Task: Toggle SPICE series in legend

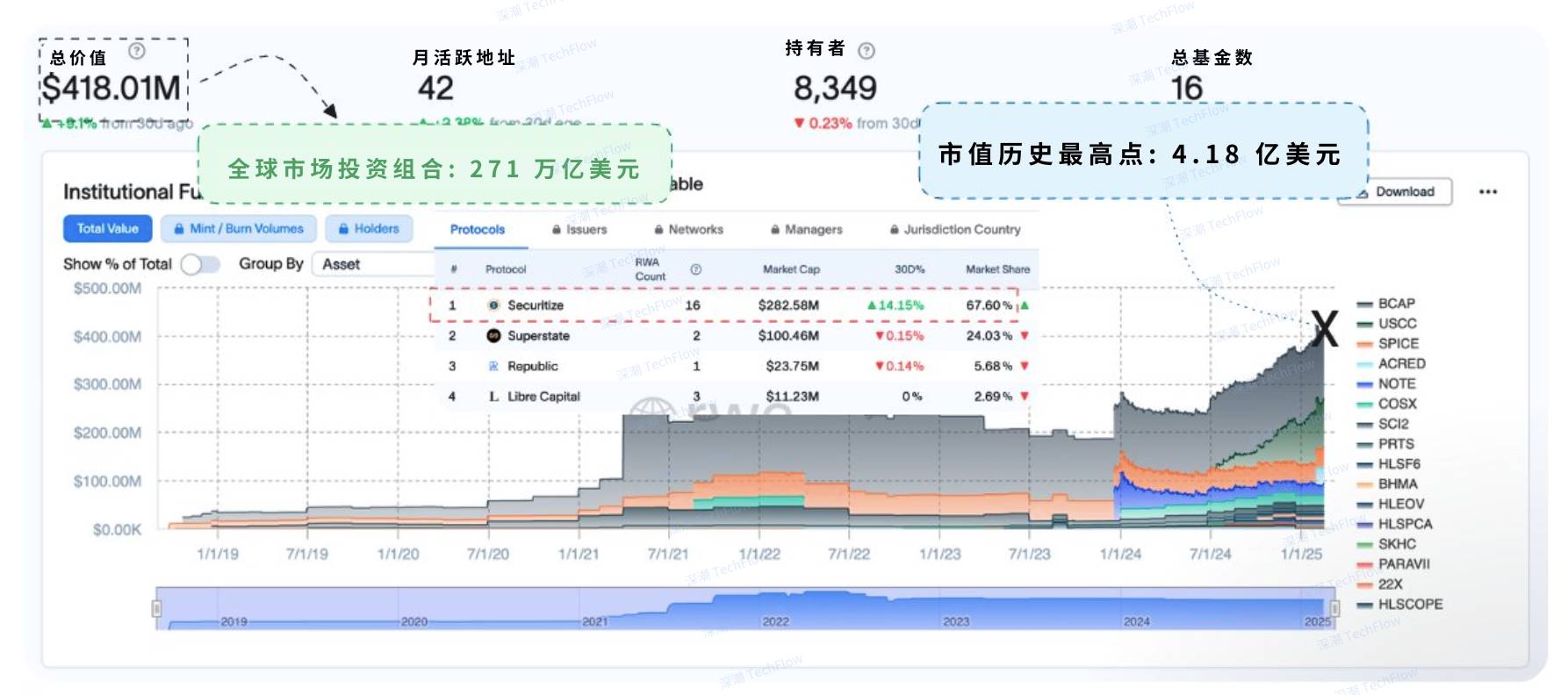Action: (1387, 344)
